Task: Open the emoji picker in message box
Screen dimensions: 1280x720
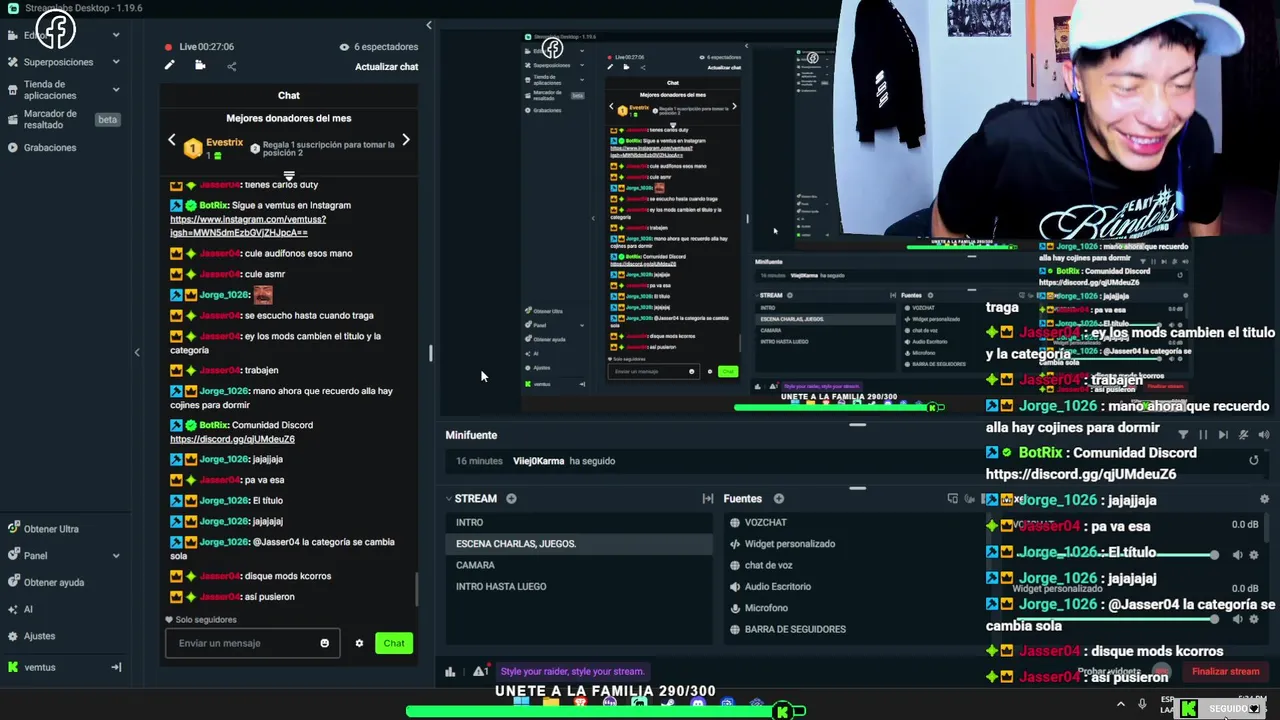Action: (x=324, y=643)
